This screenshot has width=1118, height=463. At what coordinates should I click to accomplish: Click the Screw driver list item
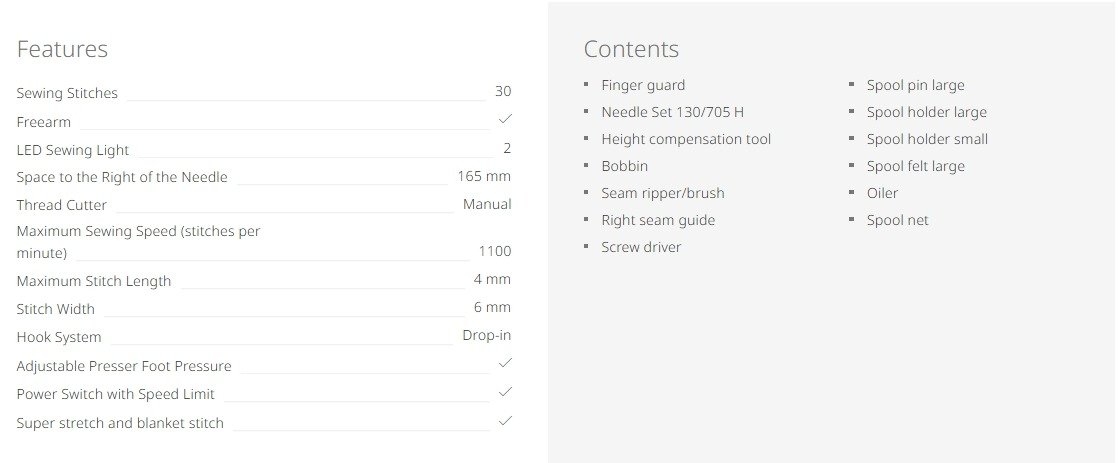641,247
